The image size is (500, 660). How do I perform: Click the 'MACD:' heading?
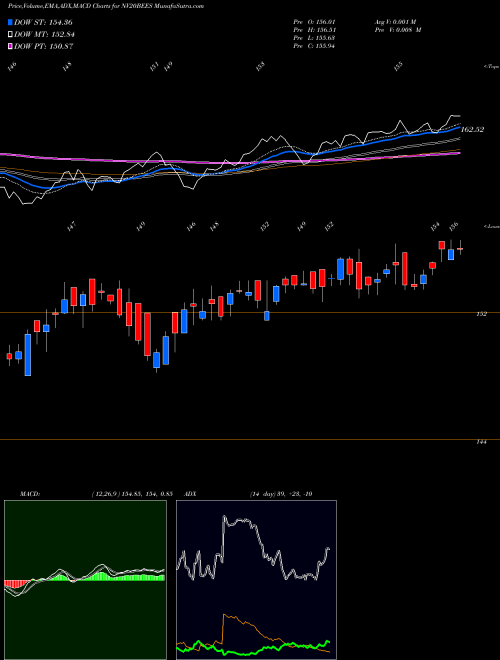click(x=30, y=494)
